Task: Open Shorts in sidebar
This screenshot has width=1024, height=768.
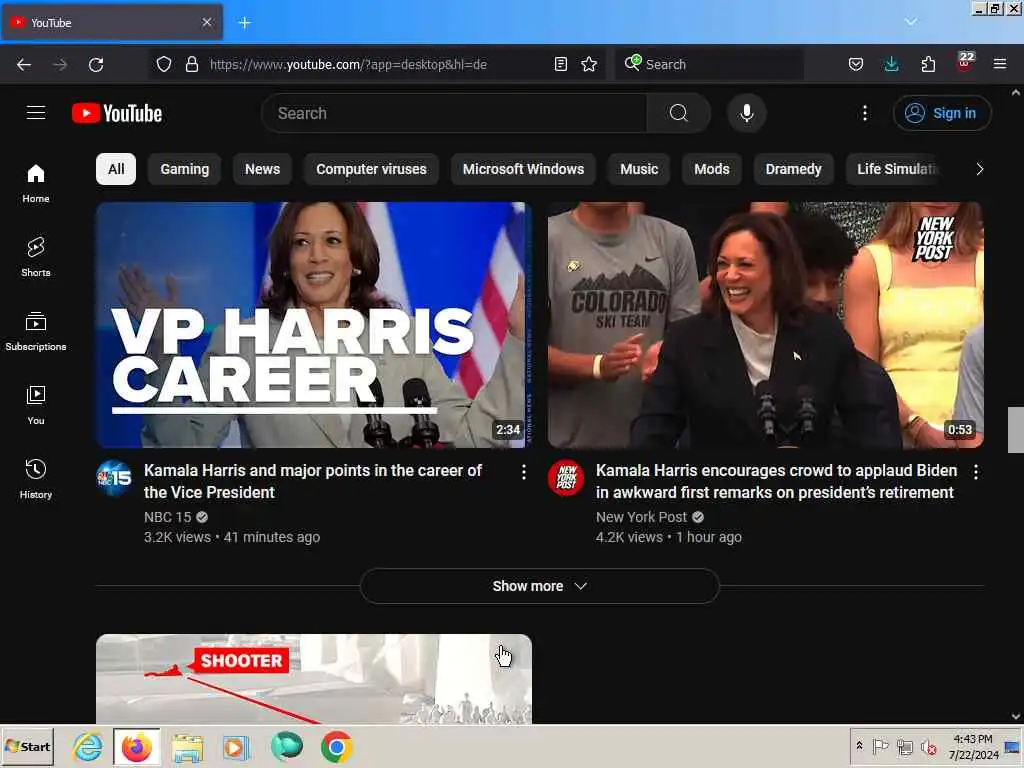Action: [36, 257]
